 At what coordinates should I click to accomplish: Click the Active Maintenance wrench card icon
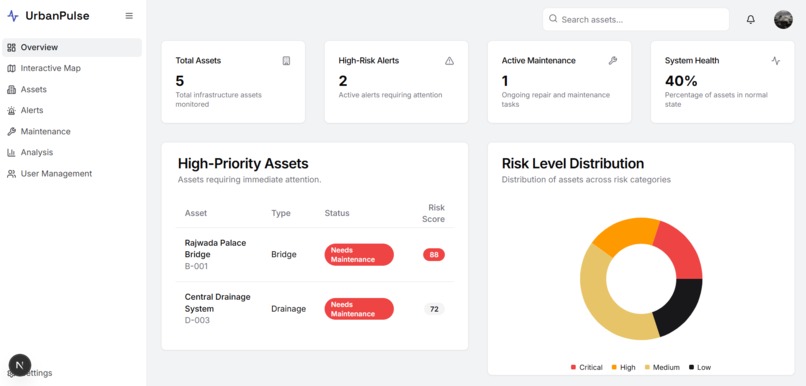pyautogui.click(x=612, y=61)
